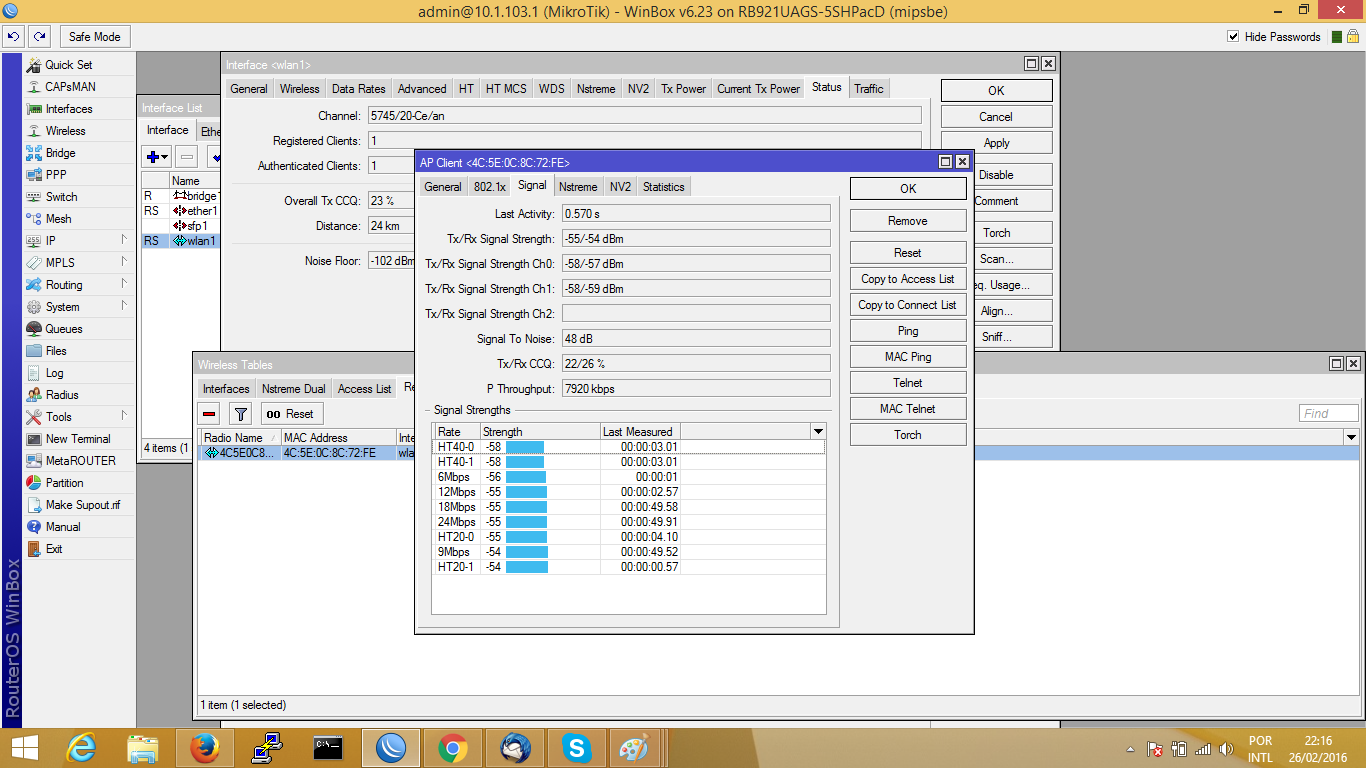Screen dimensions: 1366x768
Task: Open Firefox from the taskbar
Action: pos(205,748)
